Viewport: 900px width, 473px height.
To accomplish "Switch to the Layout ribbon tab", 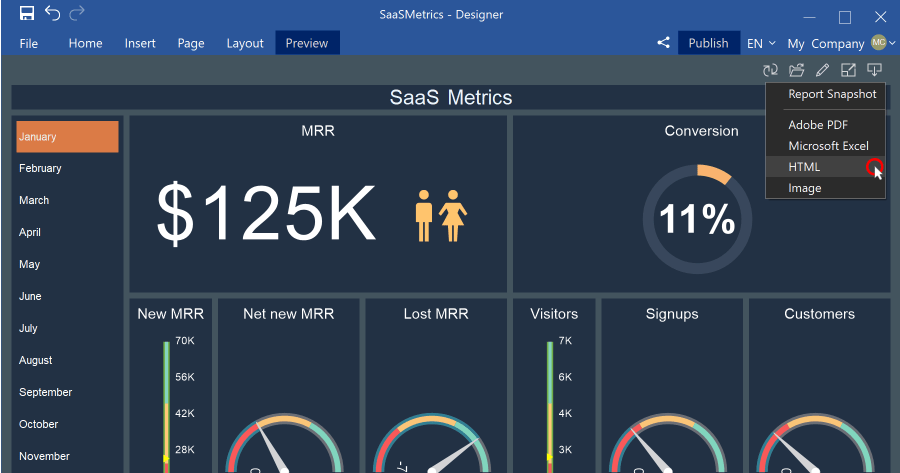I will click(245, 43).
